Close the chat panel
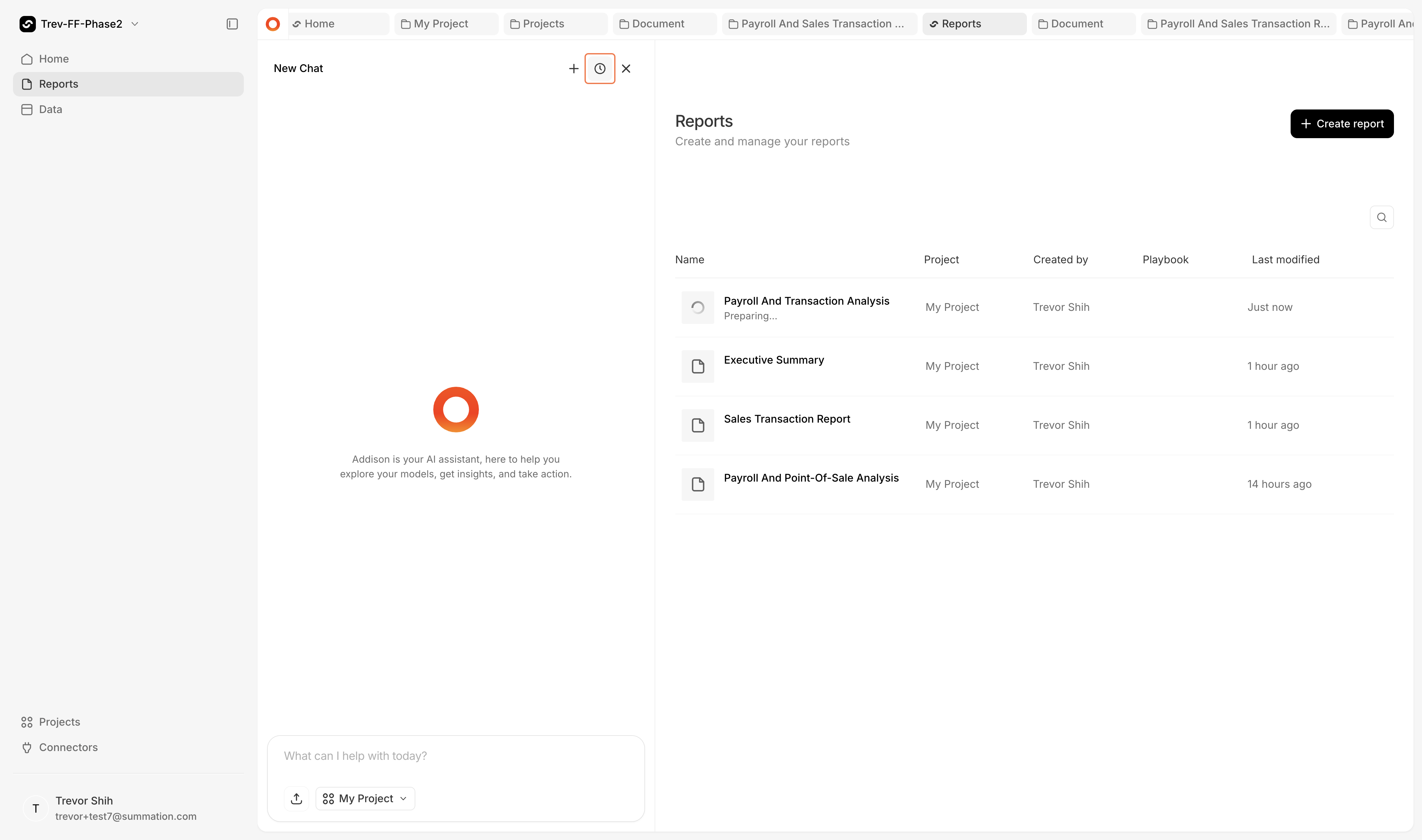Viewport: 1422px width, 840px height. pyautogui.click(x=626, y=68)
